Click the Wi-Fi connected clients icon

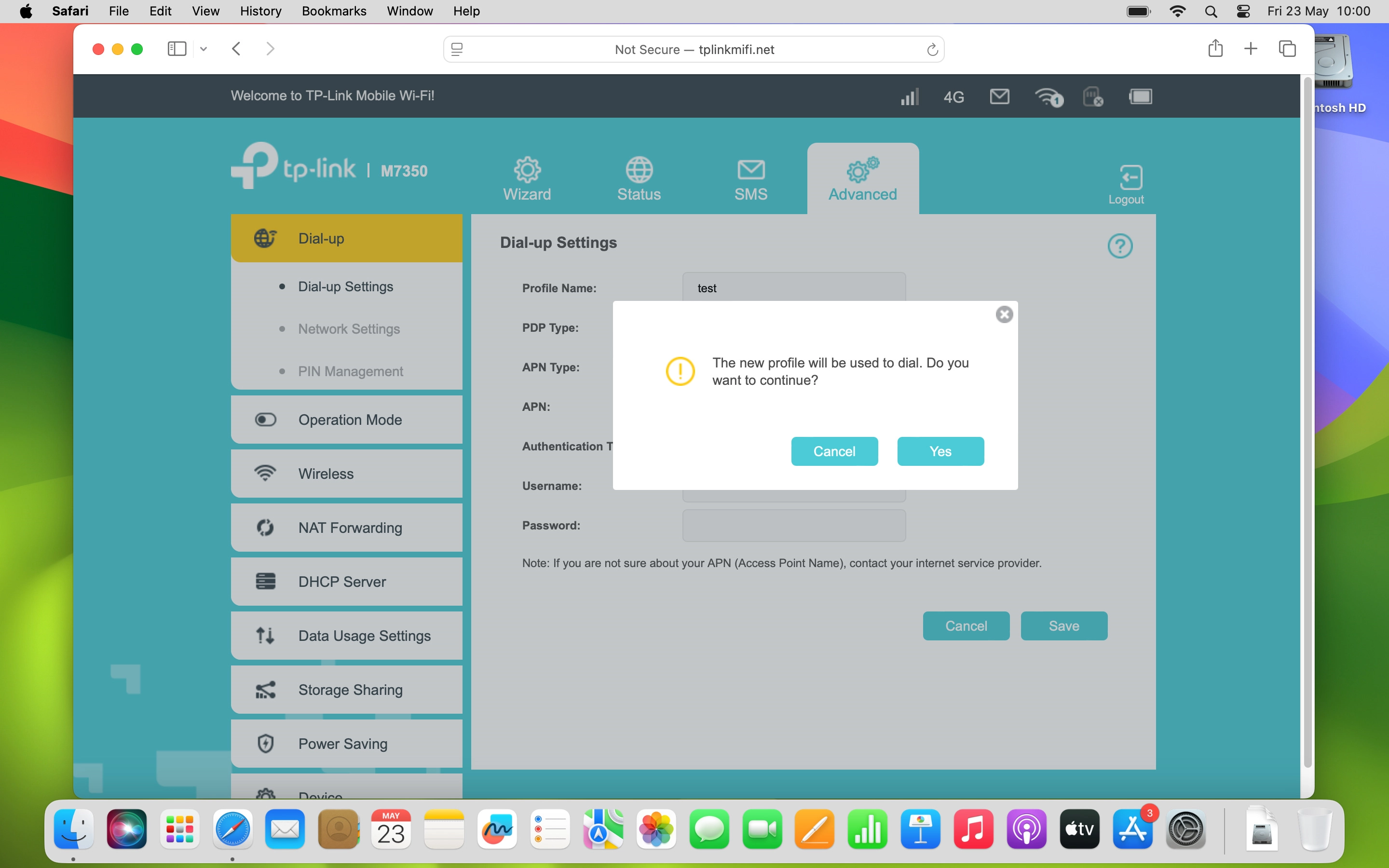(x=1048, y=96)
